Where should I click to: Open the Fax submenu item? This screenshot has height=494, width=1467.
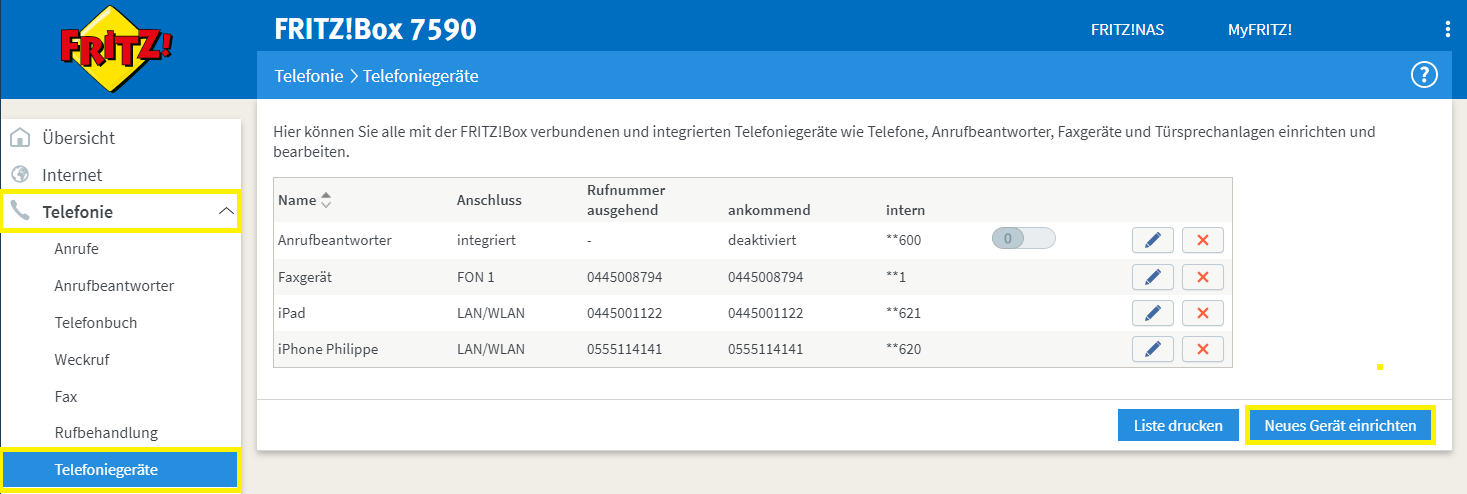click(x=66, y=397)
